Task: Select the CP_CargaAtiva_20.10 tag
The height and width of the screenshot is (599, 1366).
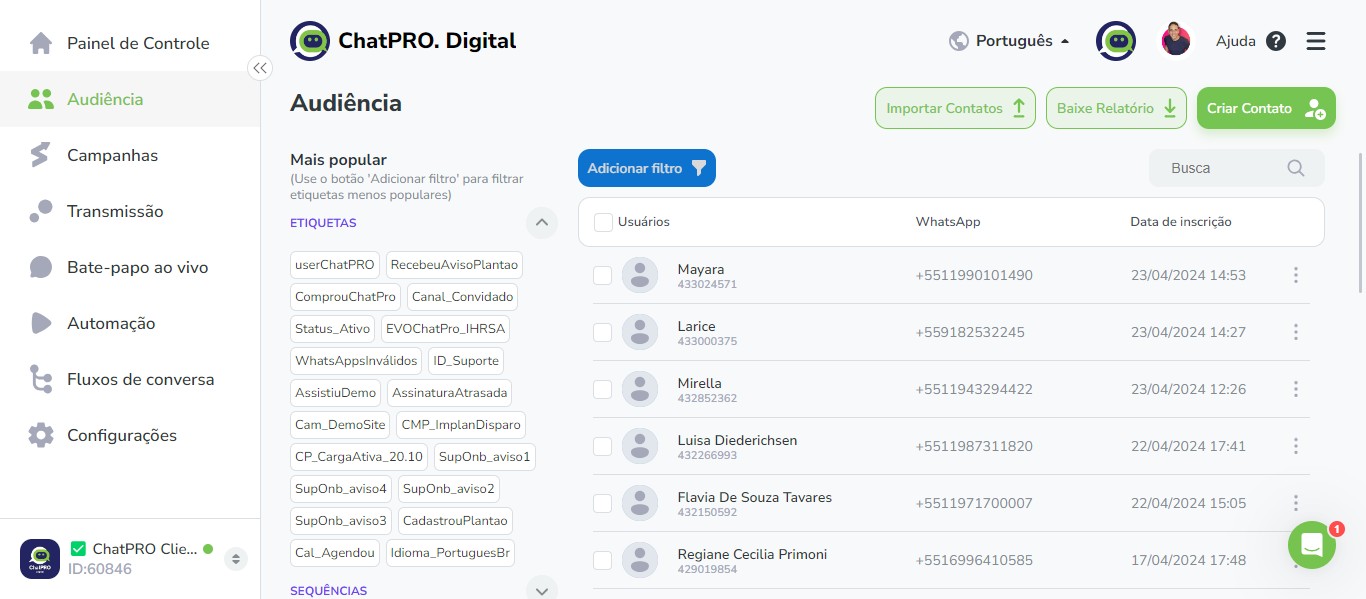Action: click(360, 456)
